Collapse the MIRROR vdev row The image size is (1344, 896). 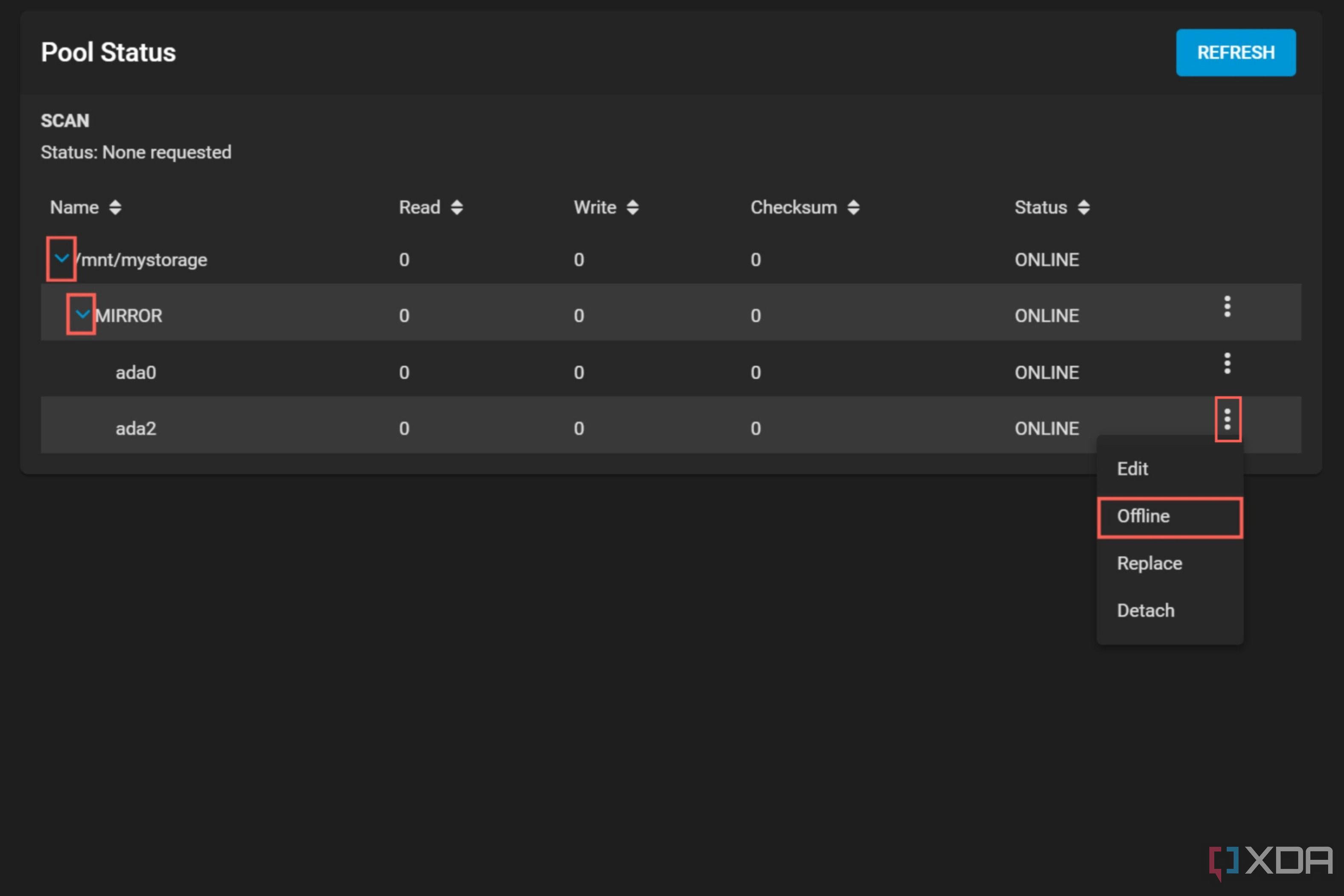coord(82,314)
